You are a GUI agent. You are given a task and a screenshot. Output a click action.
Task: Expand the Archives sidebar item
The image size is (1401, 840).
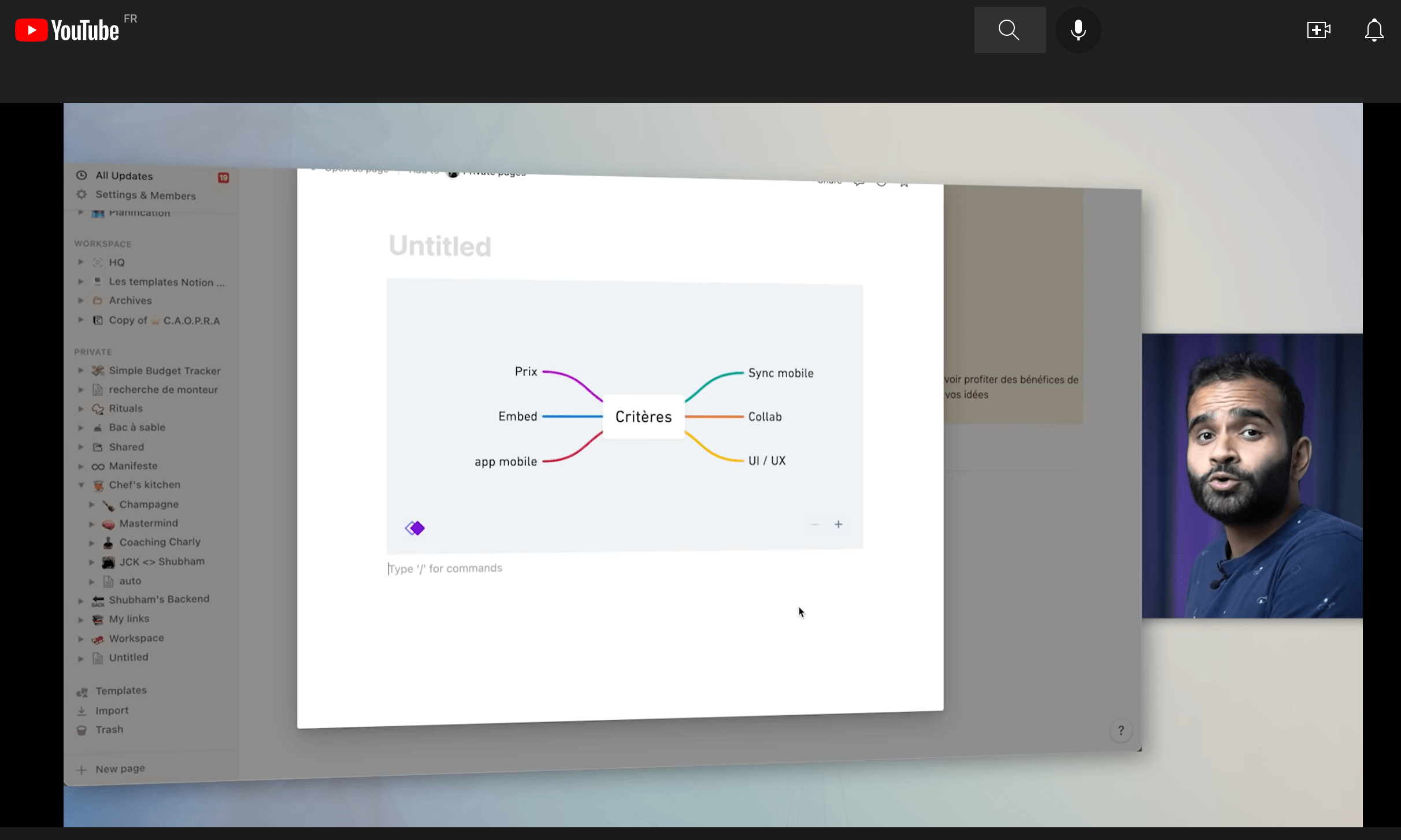80,300
